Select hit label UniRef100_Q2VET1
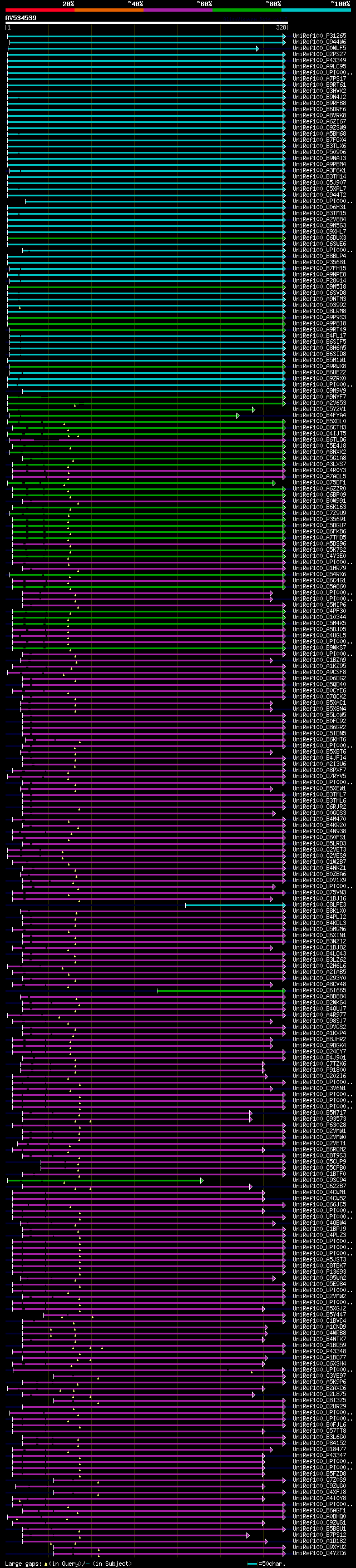This screenshot has width=356, height=1568. pyautogui.click(x=319, y=1144)
